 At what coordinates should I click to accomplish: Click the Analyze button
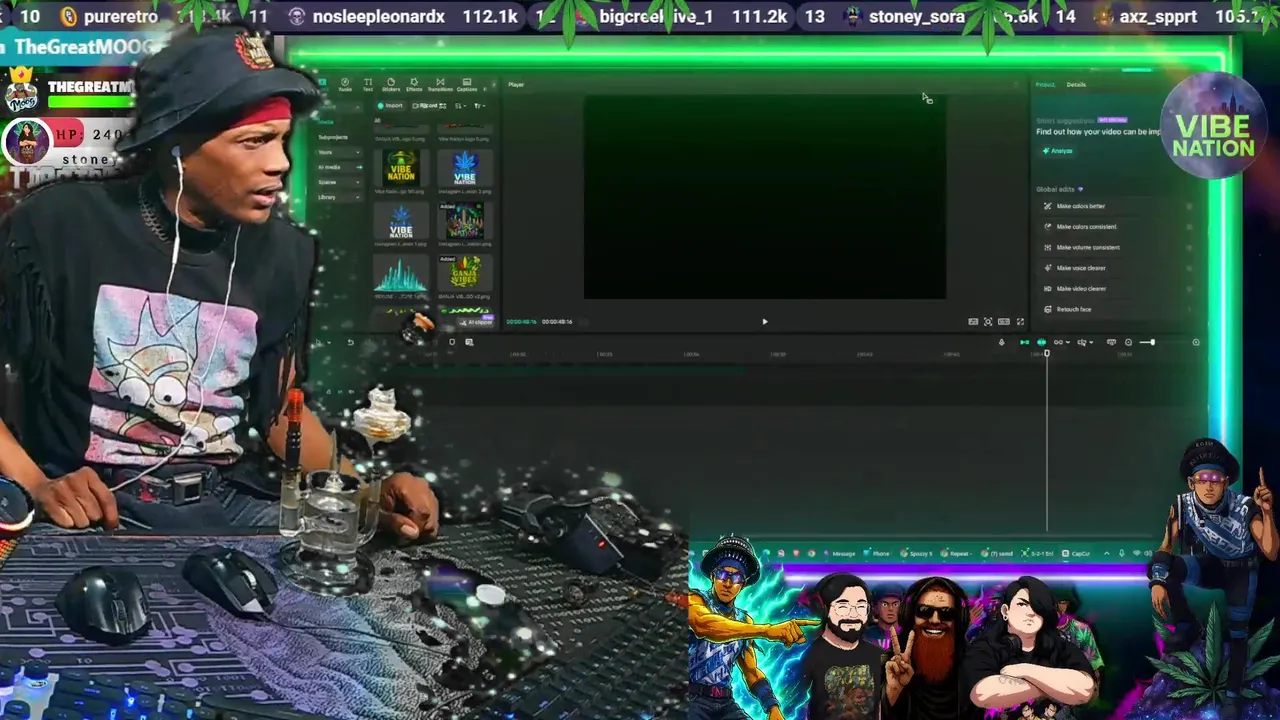click(1057, 151)
